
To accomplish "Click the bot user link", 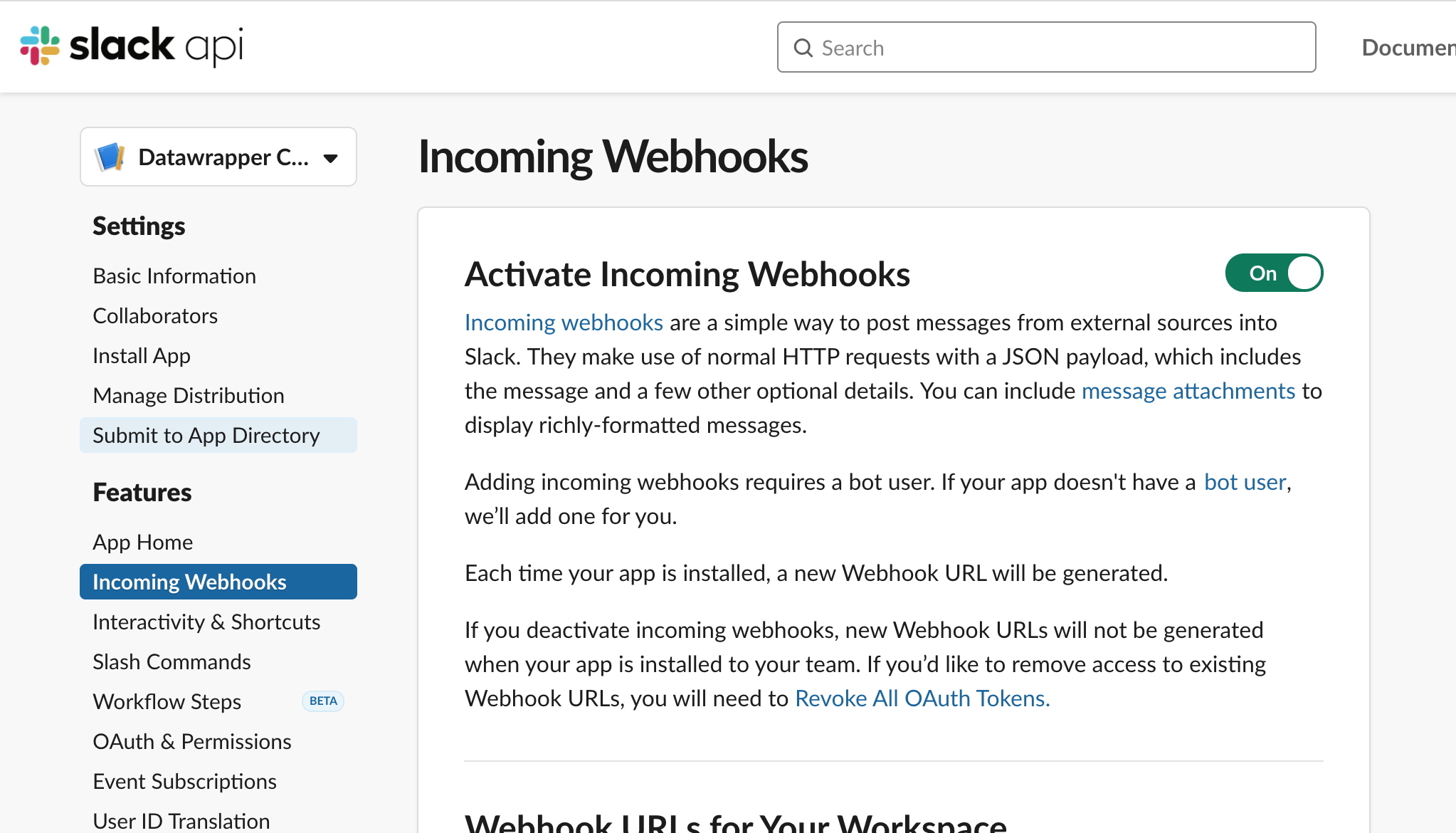I will tap(1245, 482).
